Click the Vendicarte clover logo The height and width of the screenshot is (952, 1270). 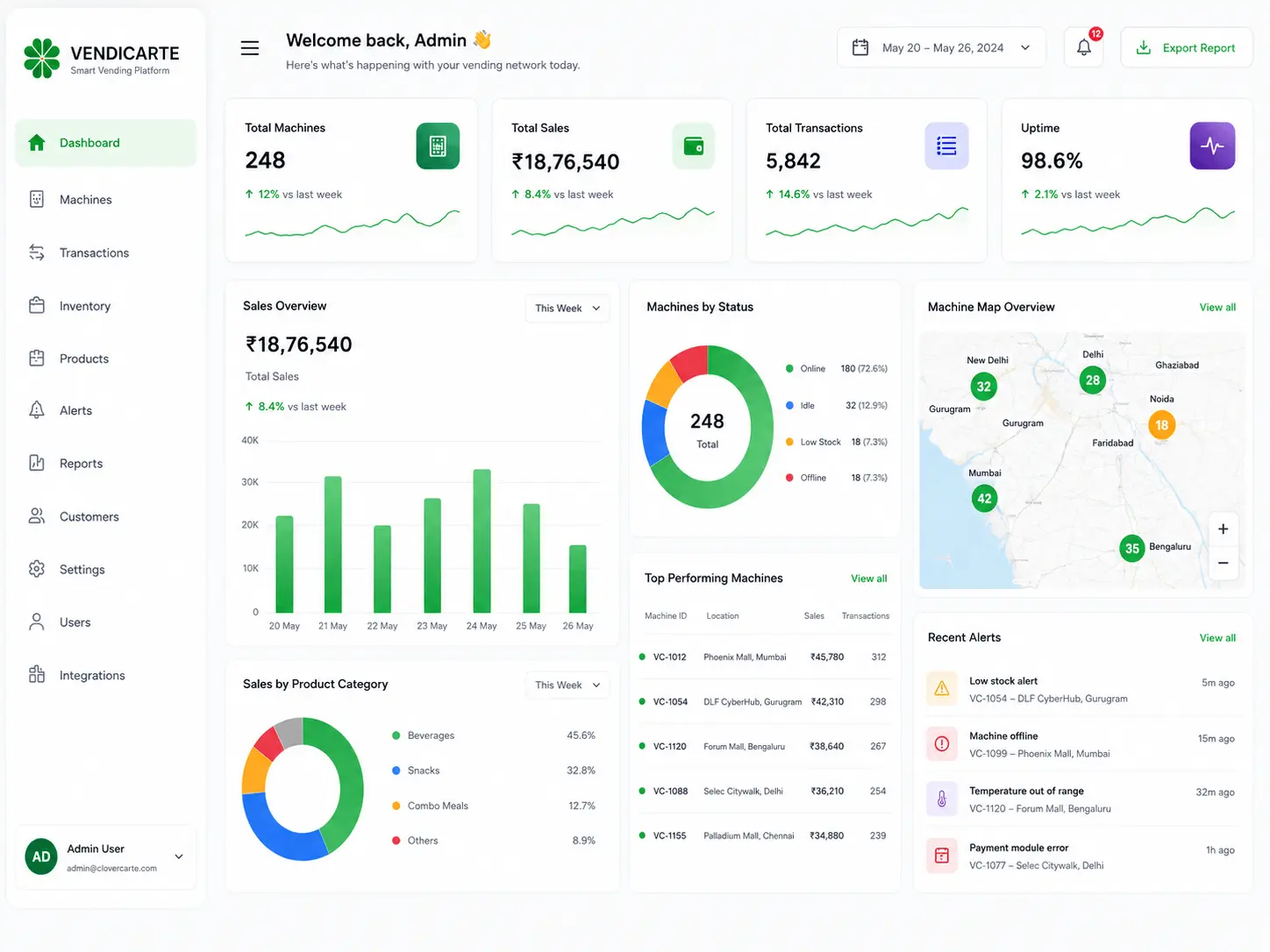point(42,58)
